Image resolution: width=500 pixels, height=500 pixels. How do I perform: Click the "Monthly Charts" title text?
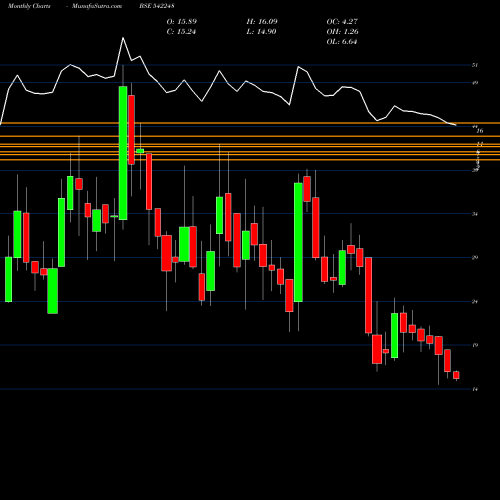(29, 6)
